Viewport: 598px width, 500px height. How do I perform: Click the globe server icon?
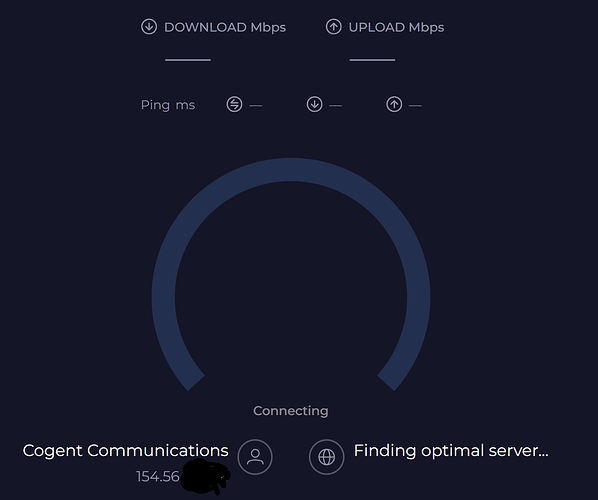coord(326,457)
